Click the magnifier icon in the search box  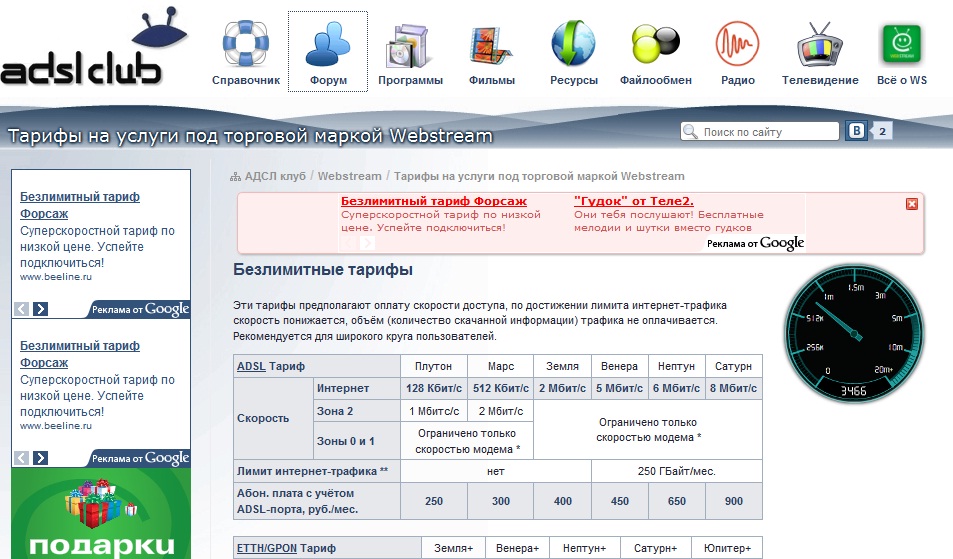tap(690, 131)
